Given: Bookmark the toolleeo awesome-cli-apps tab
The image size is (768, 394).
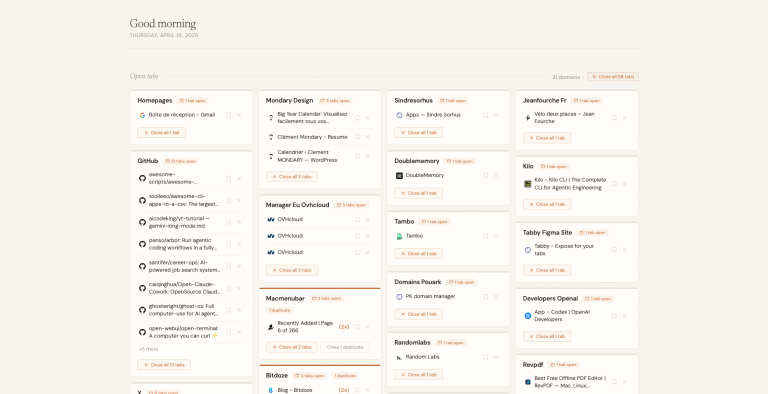Looking at the screenshot, I should click(x=228, y=200).
